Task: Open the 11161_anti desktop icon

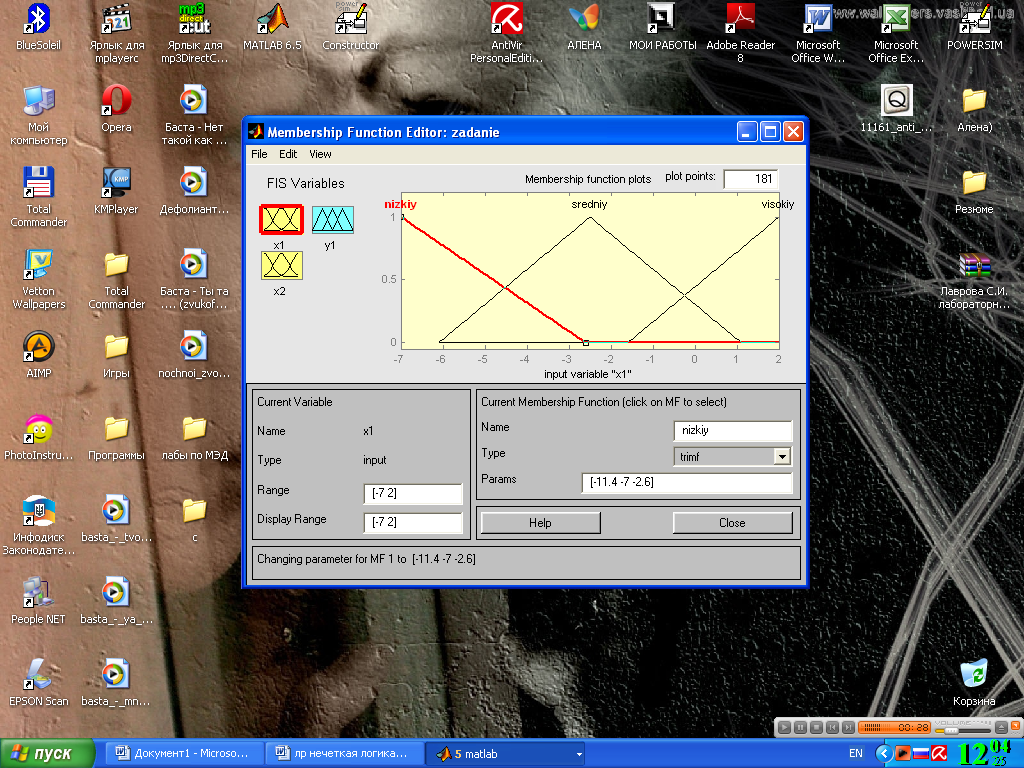Action: (896, 108)
